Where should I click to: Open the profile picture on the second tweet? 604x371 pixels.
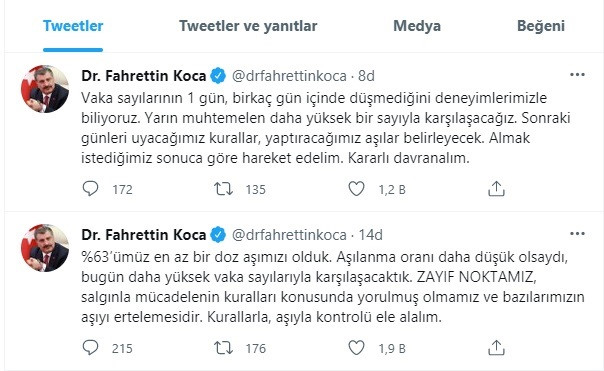[45, 248]
